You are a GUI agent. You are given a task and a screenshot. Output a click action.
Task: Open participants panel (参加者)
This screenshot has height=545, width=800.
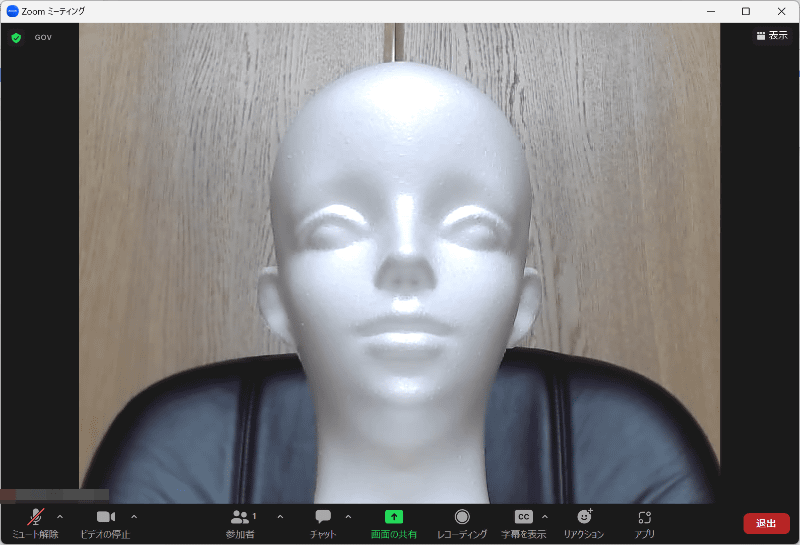tap(240, 524)
